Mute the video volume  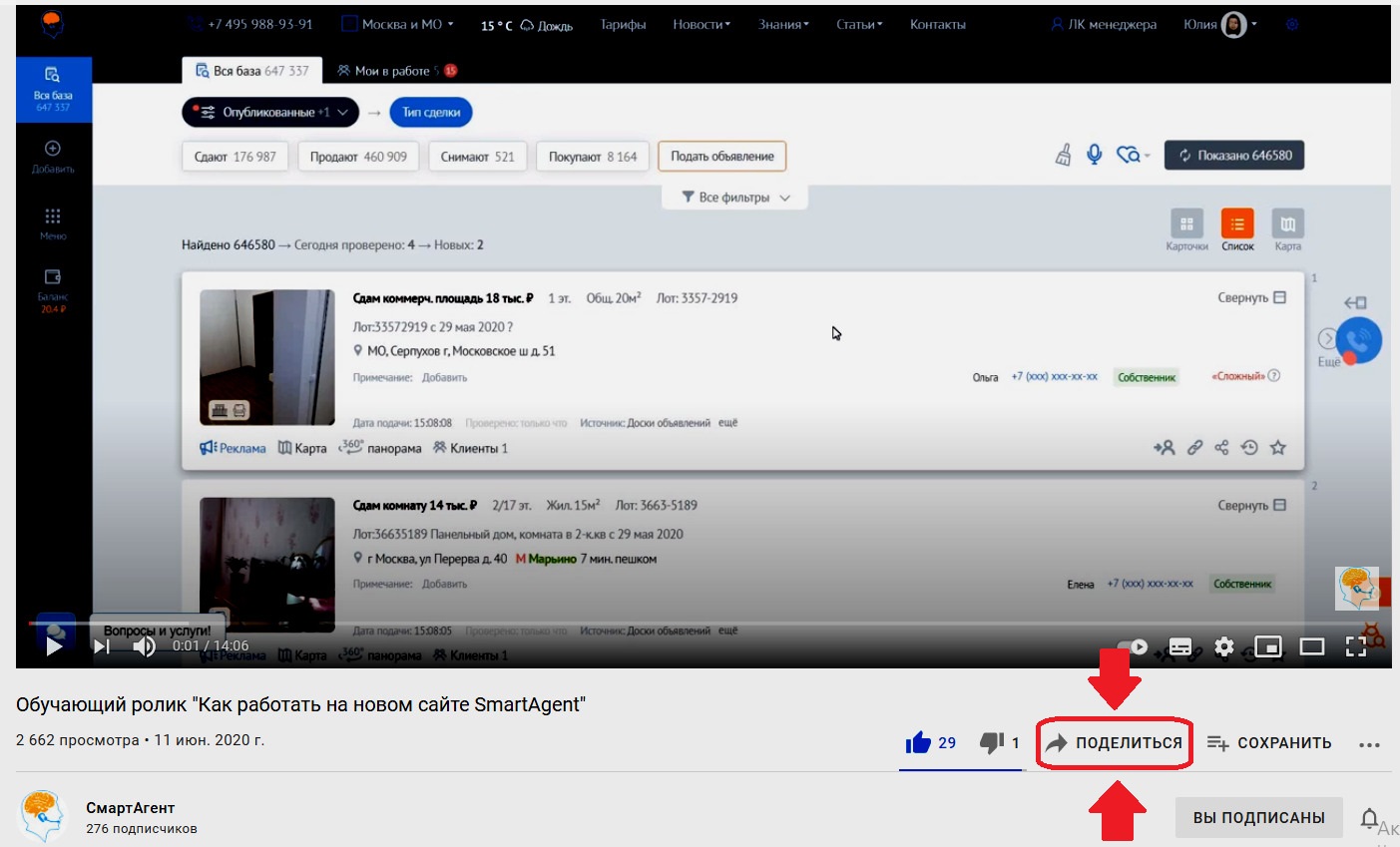coord(144,646)
